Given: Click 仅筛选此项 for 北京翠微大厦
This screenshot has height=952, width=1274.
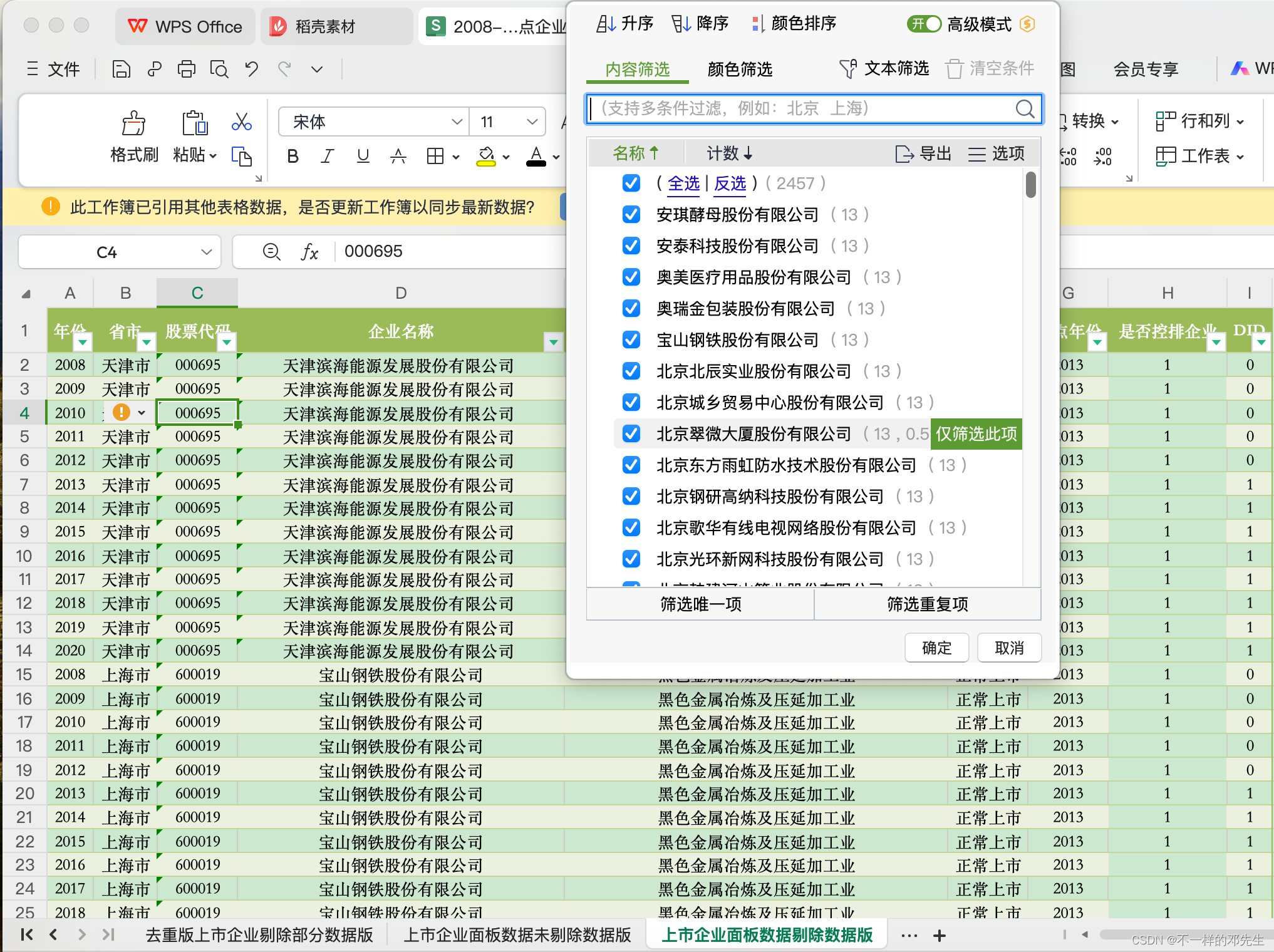Looking at the screenshot, I should pyautogui.click(x=976, y=433).
